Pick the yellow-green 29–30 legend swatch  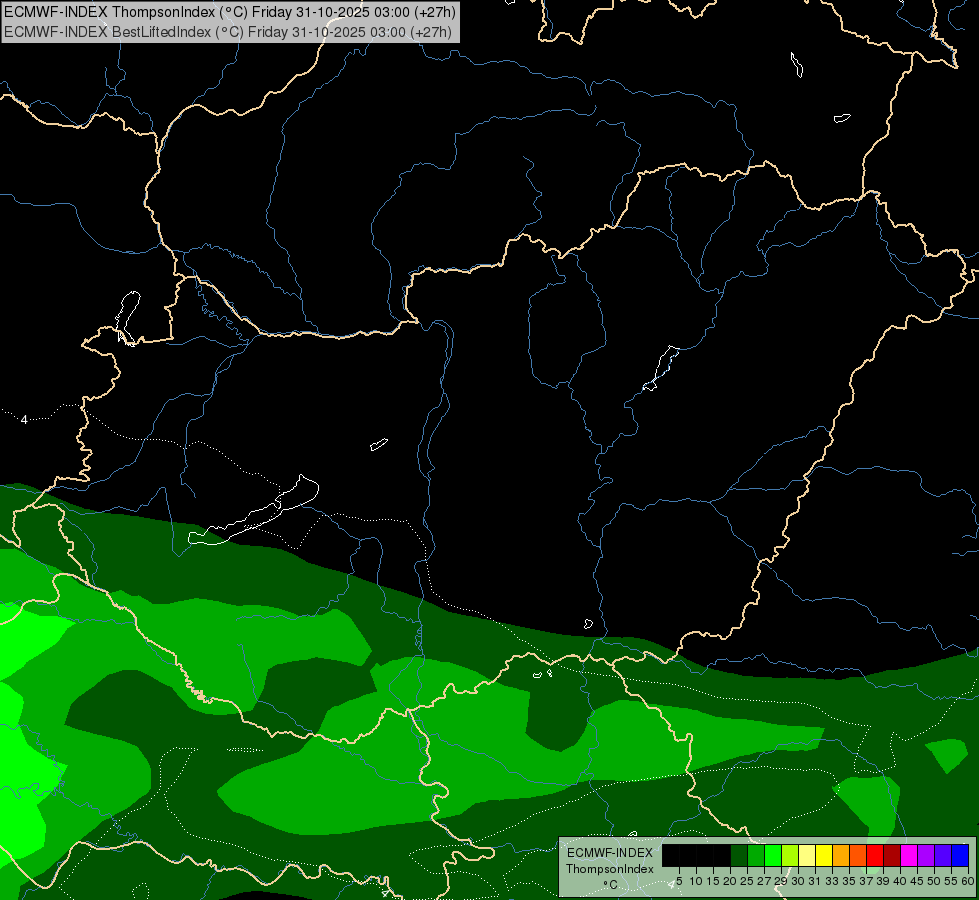(x=790, y=855)
